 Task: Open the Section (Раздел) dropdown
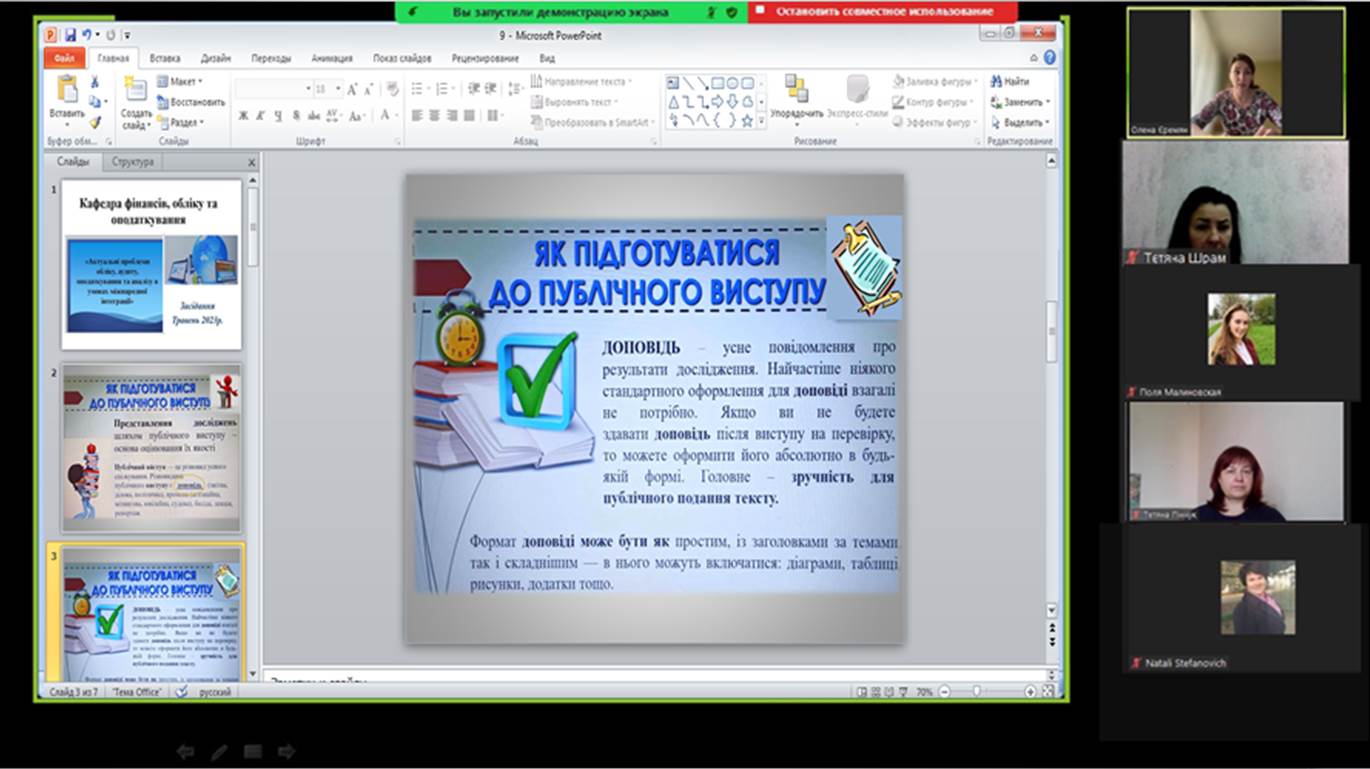[x=180, y=122]
